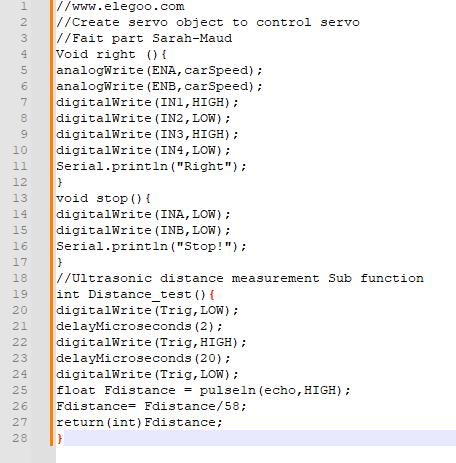The width and height of the screenshot is (456, 463).
Task: Click the word Void before right
Action: point(72,54)
